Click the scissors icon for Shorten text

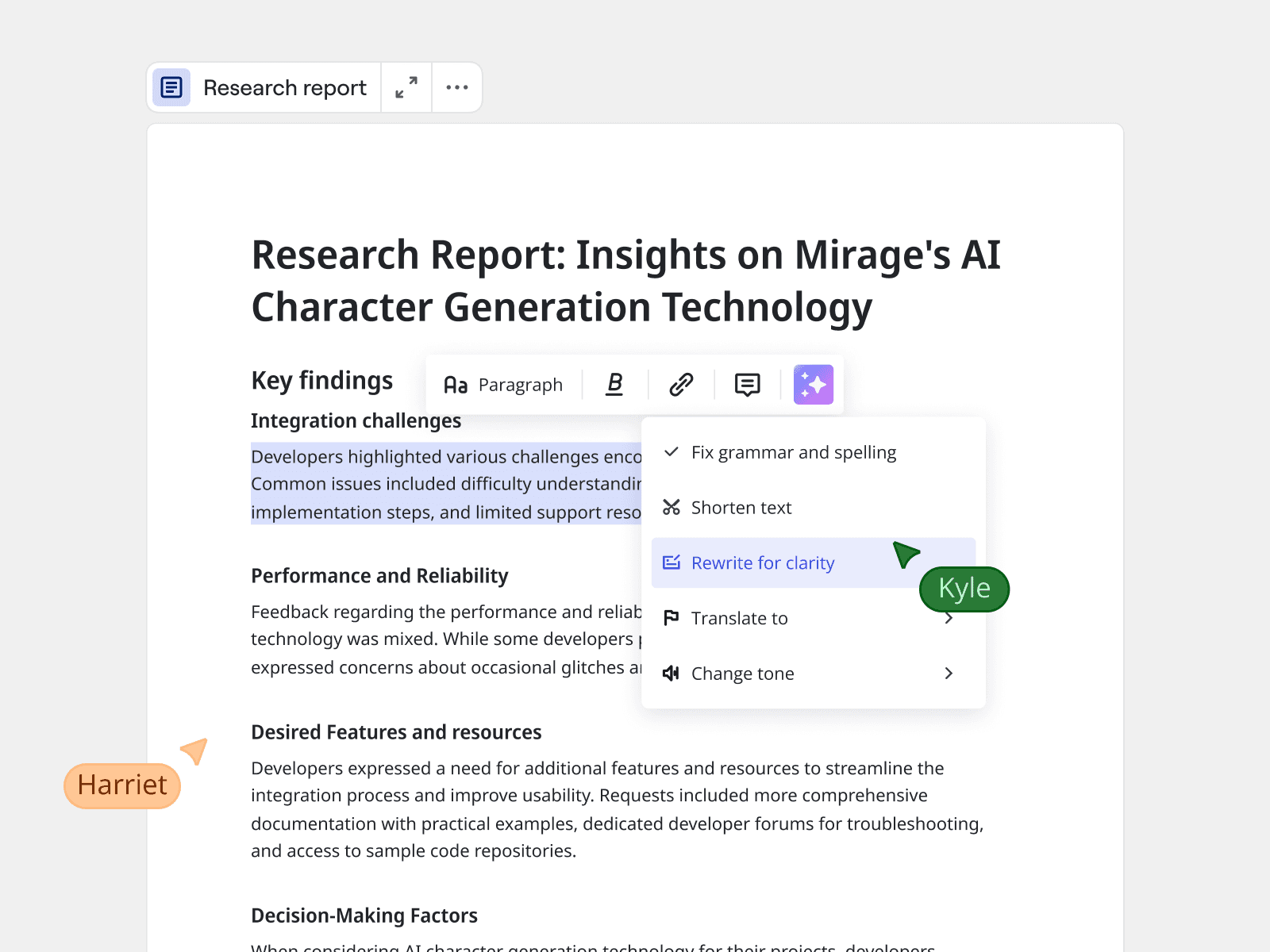point(672,507)
